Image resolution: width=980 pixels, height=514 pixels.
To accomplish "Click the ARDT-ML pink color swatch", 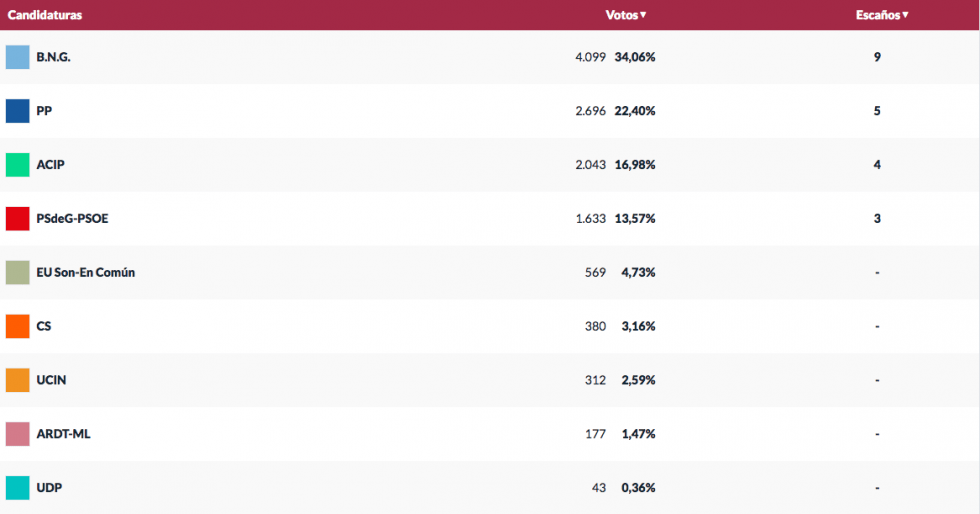I will click(x=17, y=435).
